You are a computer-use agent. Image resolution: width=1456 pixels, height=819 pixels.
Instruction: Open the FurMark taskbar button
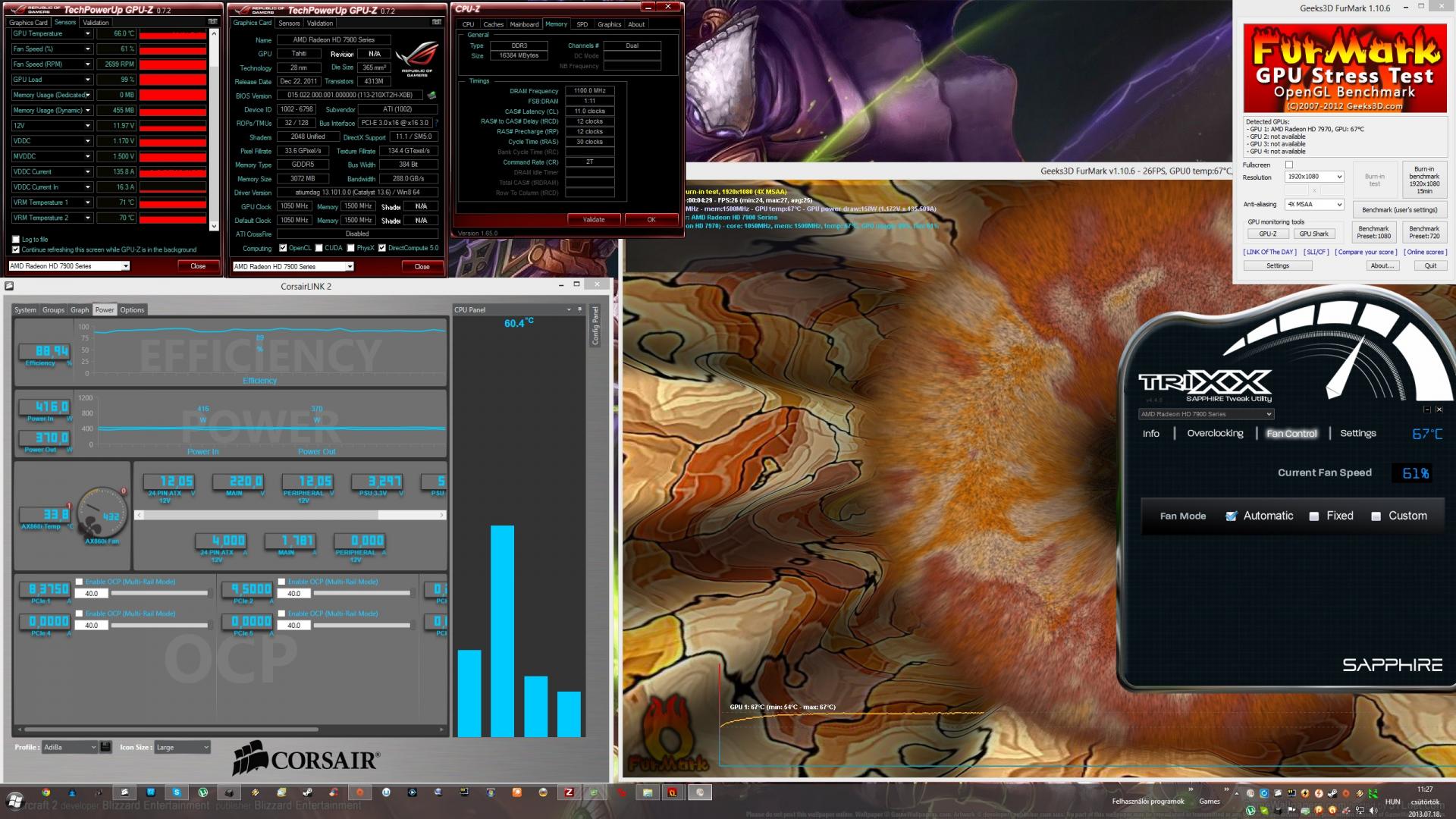673,792
